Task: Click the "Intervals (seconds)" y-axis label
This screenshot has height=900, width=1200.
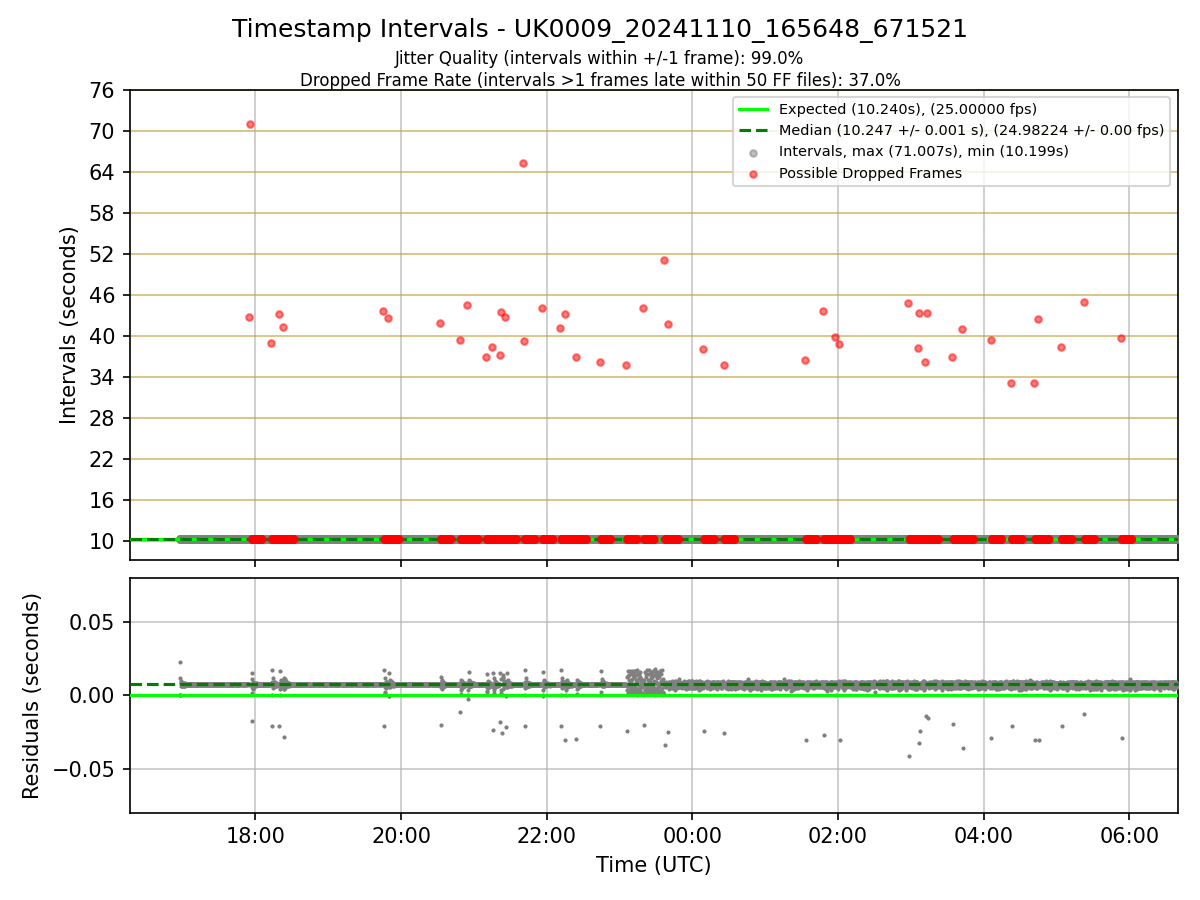Action: [68, 324]
